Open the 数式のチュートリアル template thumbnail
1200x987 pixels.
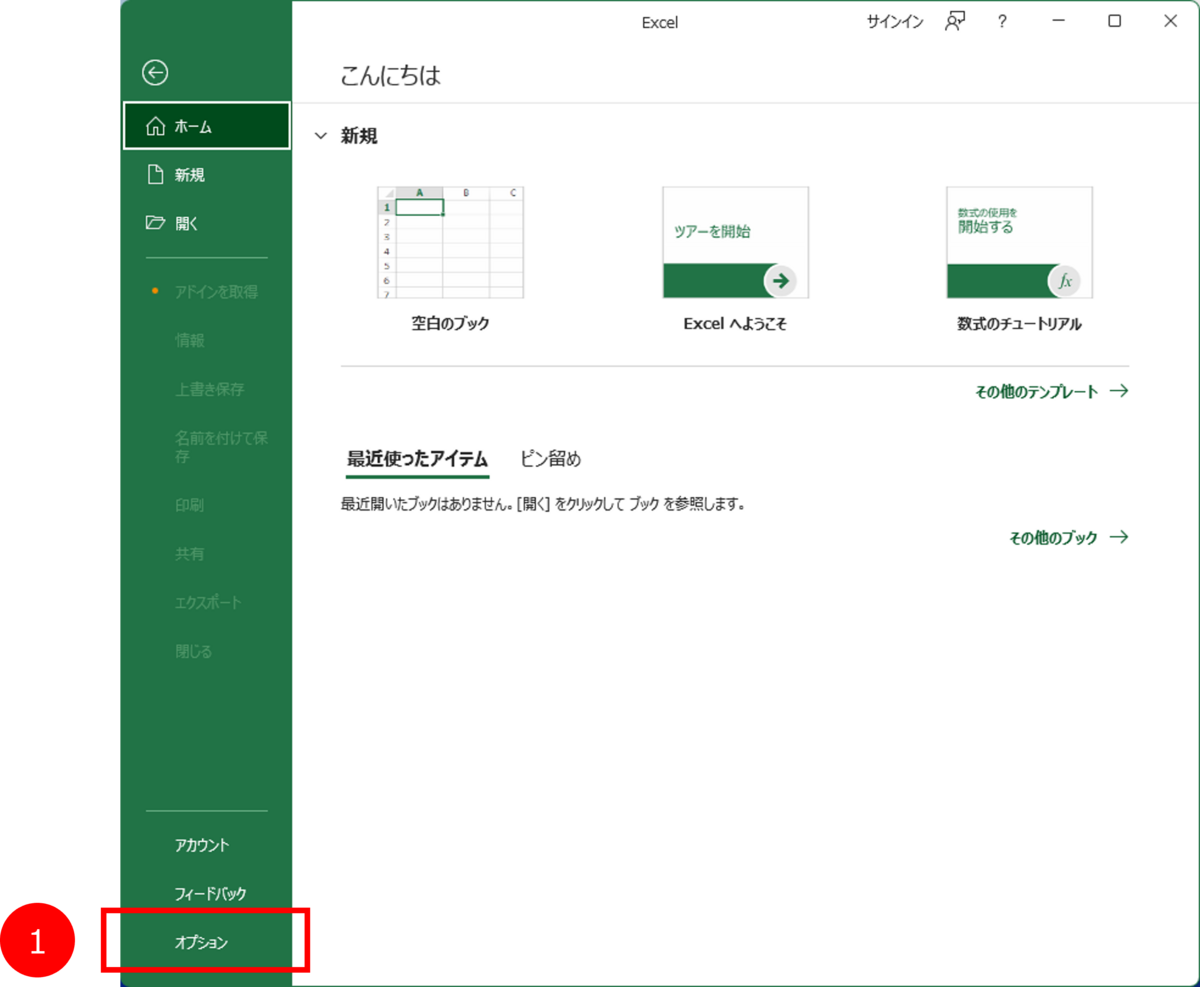click(x=1019, y=242)
